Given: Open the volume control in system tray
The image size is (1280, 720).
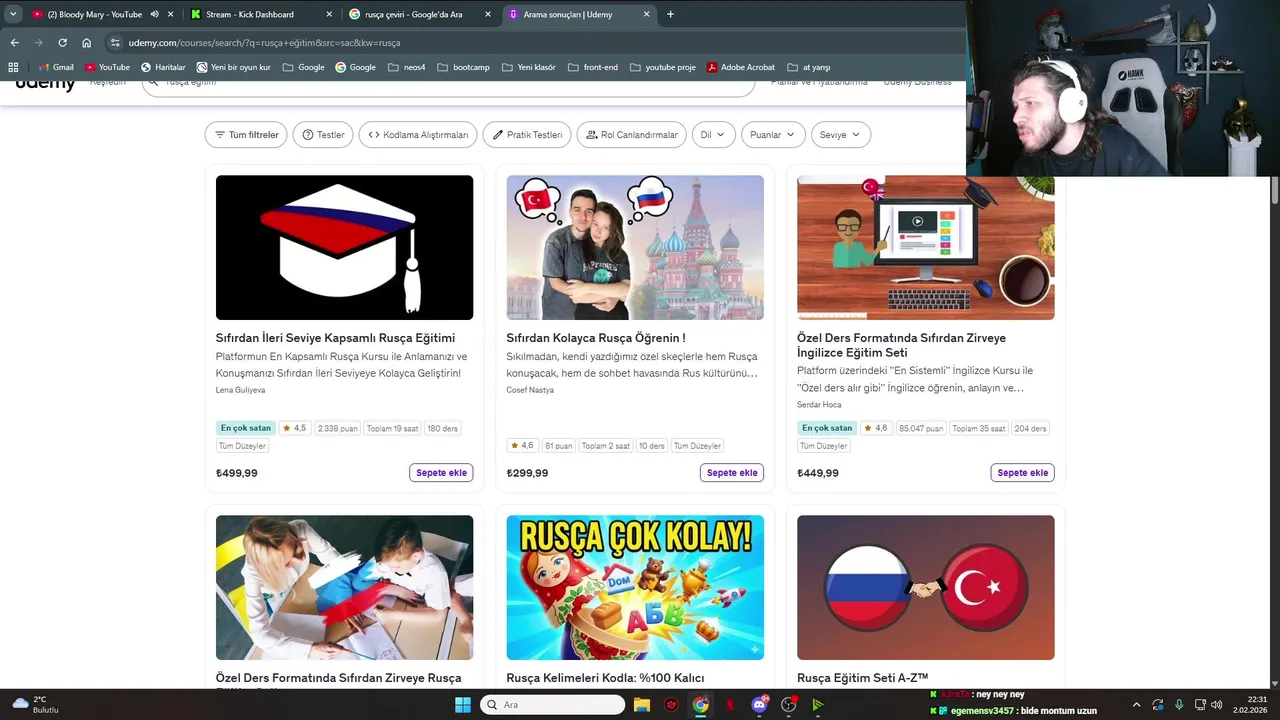Looking at the screenshot, I should 1216,705.
